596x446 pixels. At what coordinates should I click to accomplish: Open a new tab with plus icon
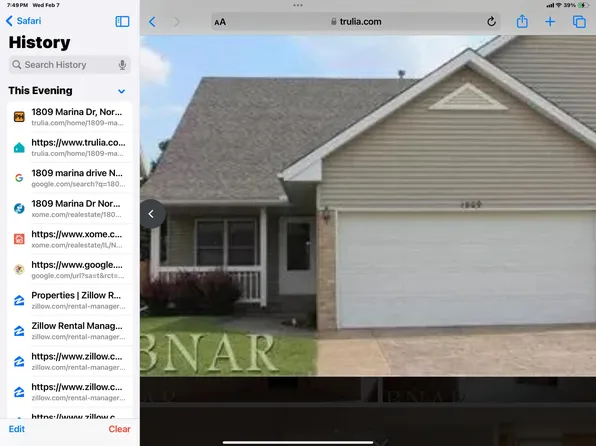[550, 22]
